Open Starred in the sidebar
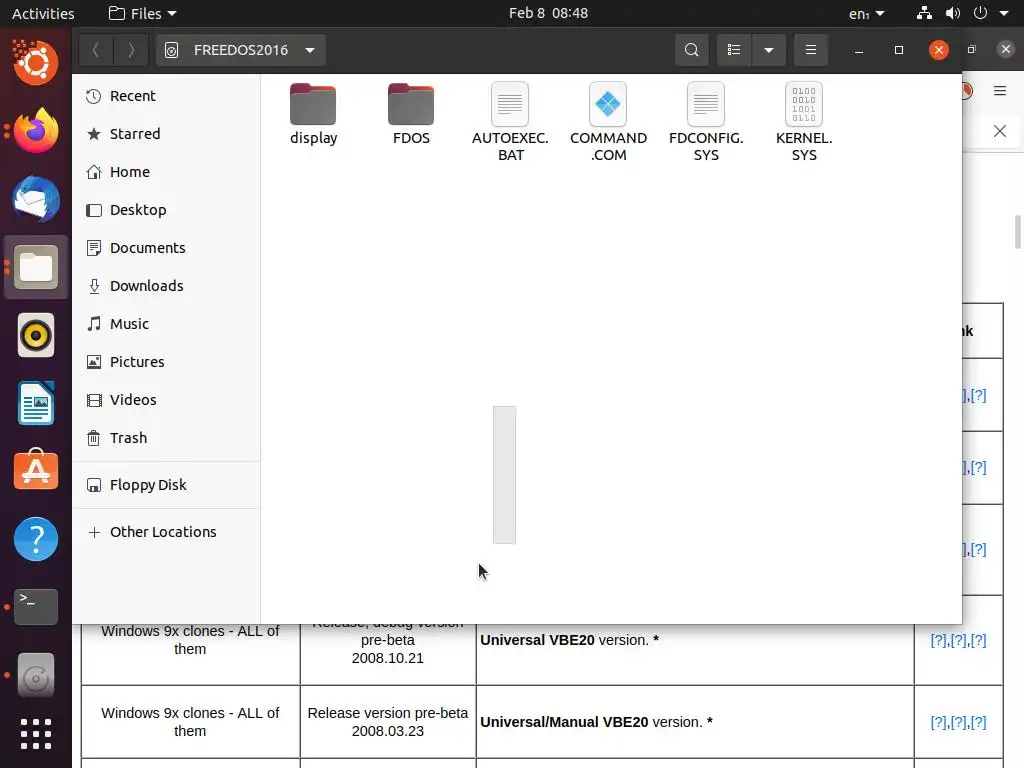This screenshot has width=1024, height=768. (x=167, y=134)
